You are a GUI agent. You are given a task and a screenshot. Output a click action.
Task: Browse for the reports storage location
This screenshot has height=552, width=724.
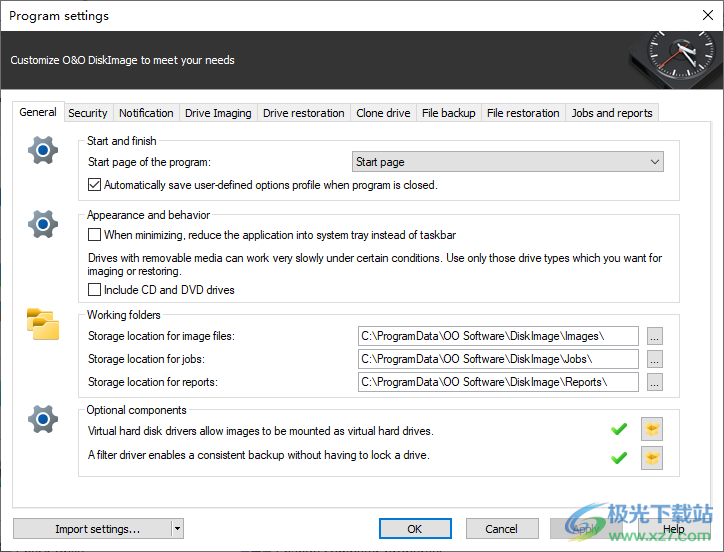[654, 382]
